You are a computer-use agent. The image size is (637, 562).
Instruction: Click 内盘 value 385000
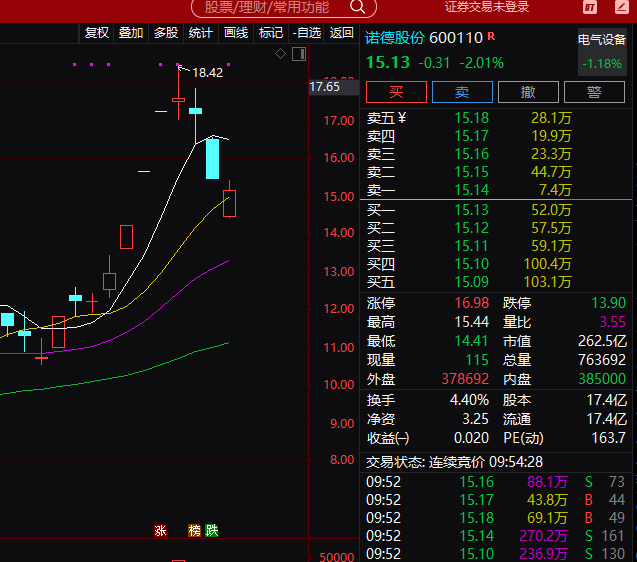[602, 379]
